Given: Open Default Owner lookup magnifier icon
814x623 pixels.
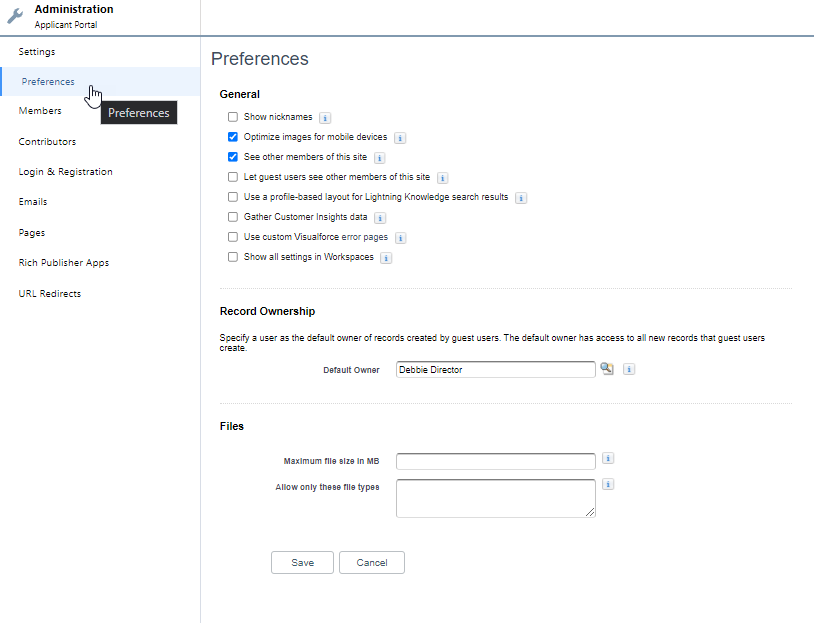Looking at the screenshot, I should [x=607, y=369].
